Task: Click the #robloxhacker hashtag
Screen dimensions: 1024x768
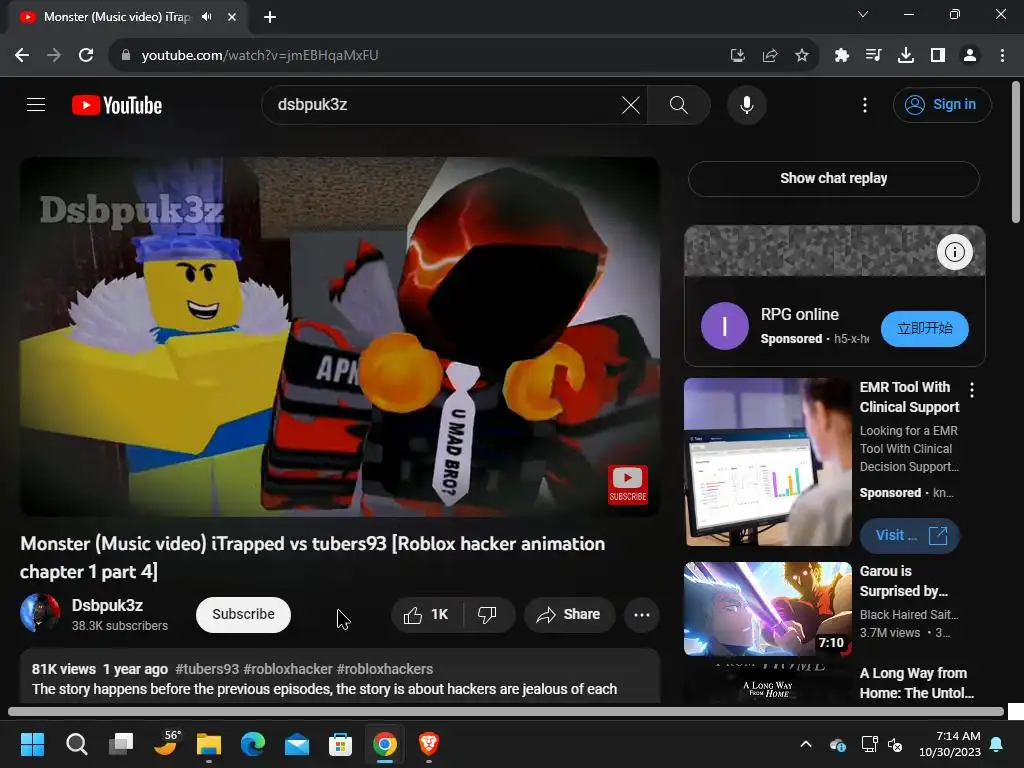Action: pos(288,669)
